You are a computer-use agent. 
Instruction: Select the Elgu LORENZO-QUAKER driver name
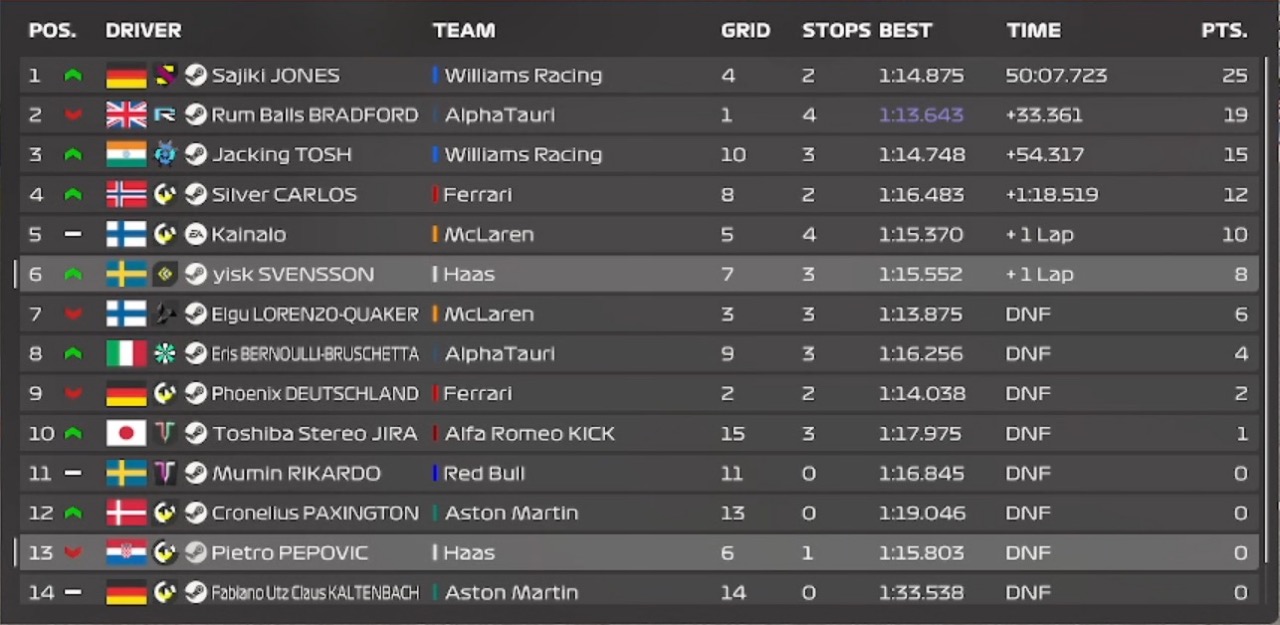point(314,314)
